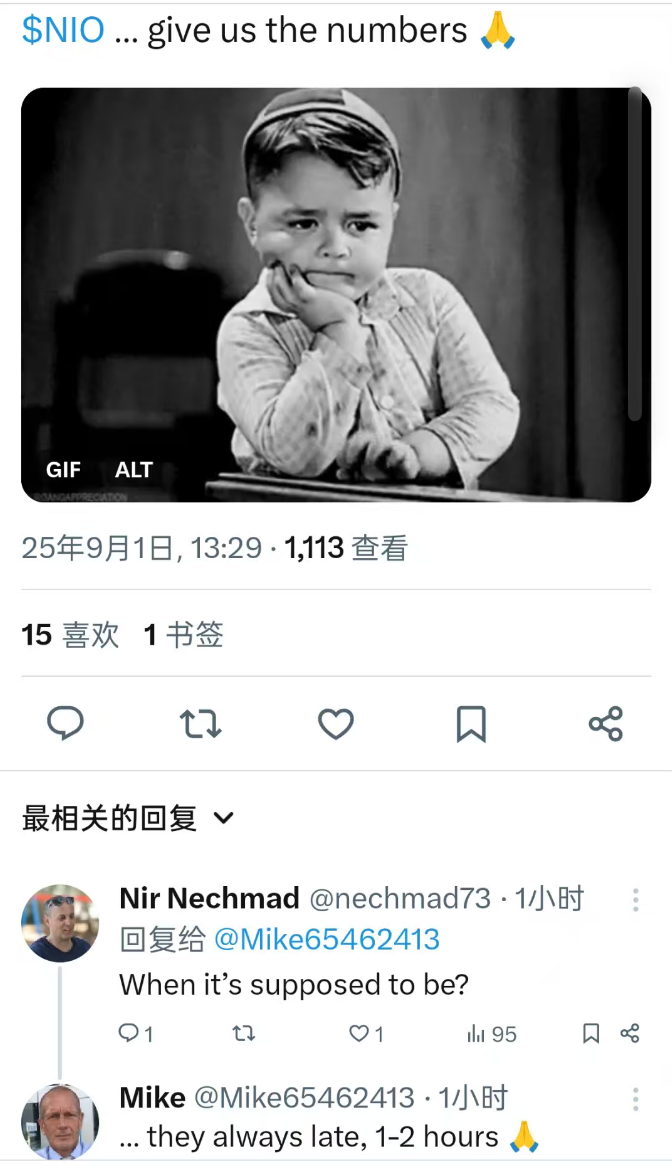The image size is (672, 1174).
Task: Open the reply icon under the main tweet
Action: (x=65, y=723)
